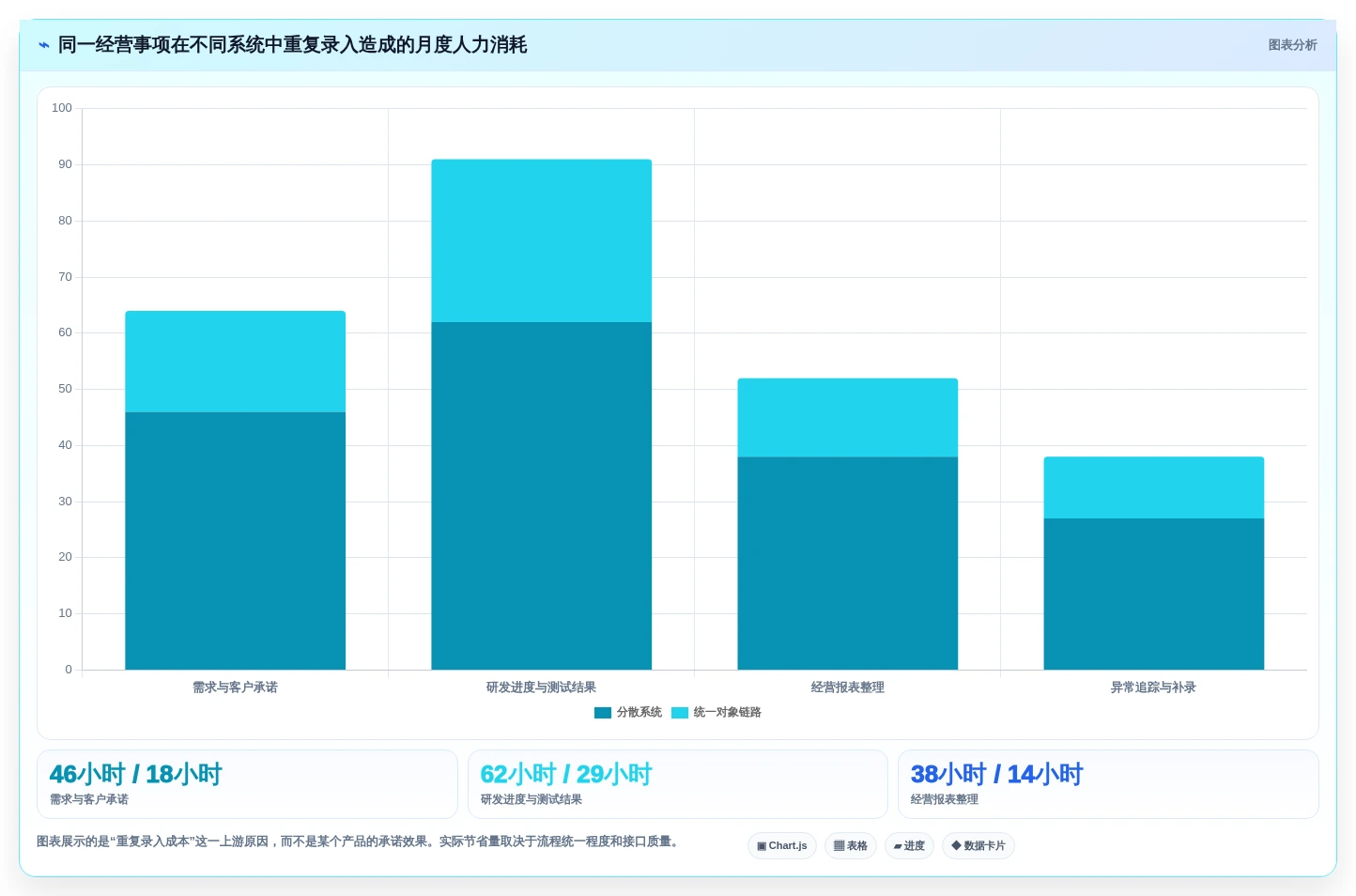Select the light cyan 异常追踪与补录 bar segment
Image resolution: width=1356 pixels, height=896 pixels.
1153,487
